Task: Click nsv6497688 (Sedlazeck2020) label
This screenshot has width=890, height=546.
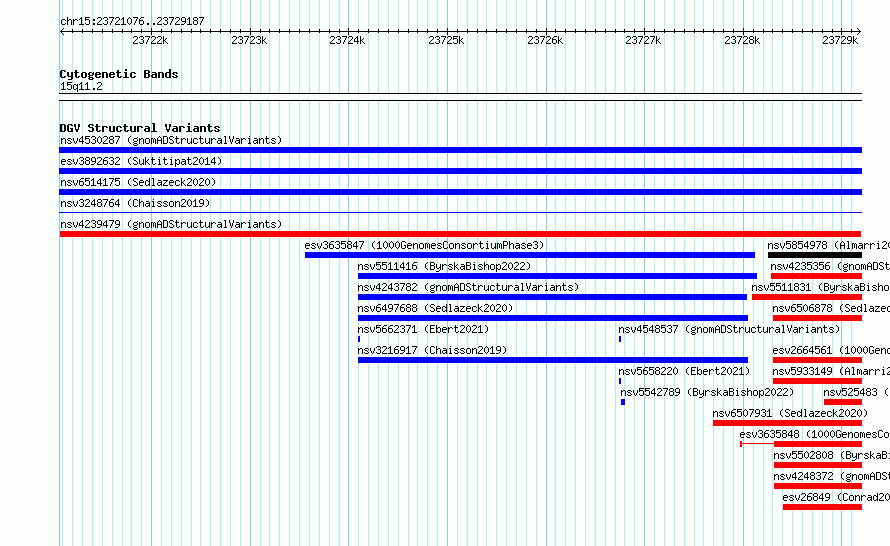Action: point(435,308)
